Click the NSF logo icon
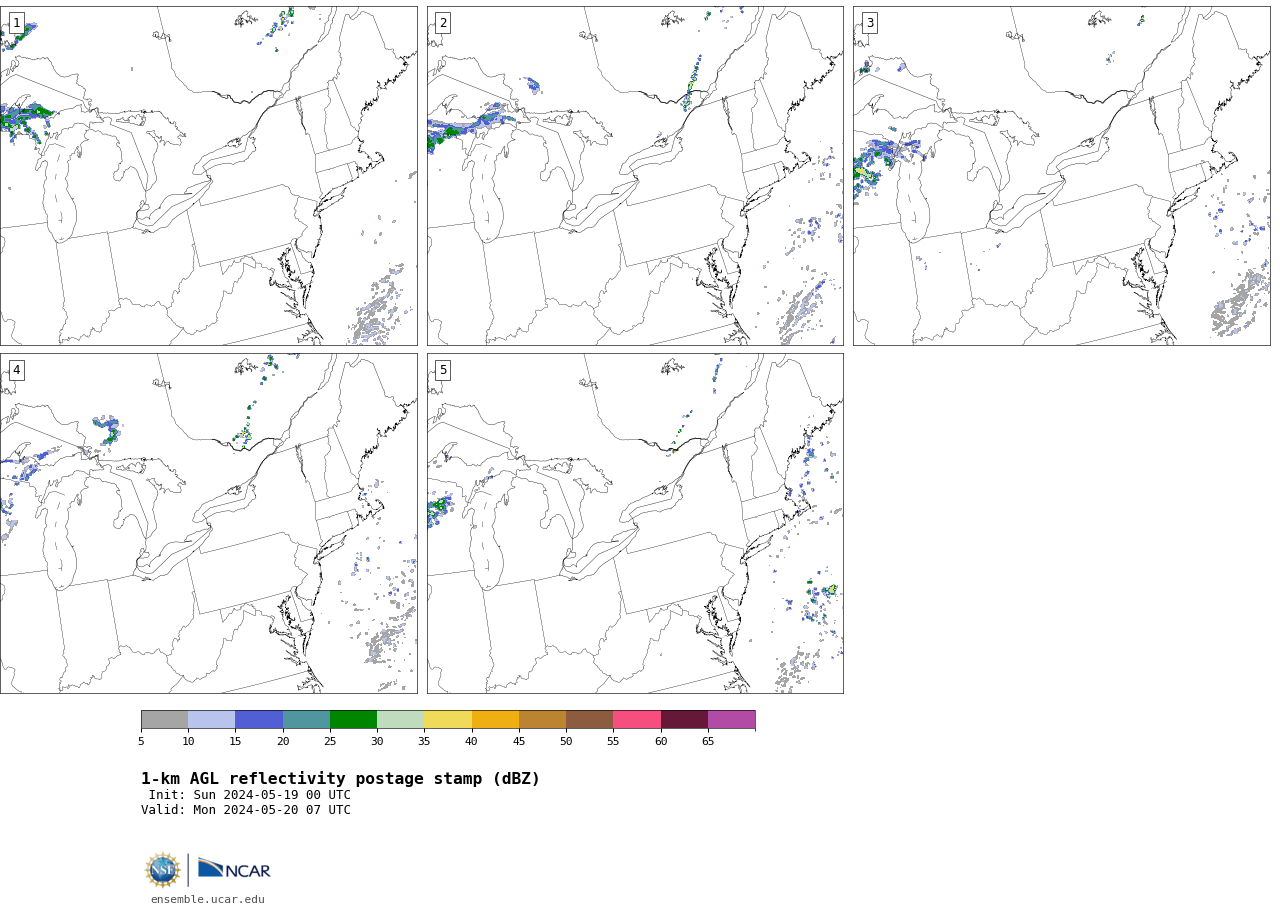The height and width of the screenshot is (910, 1280). coord(162,870)
